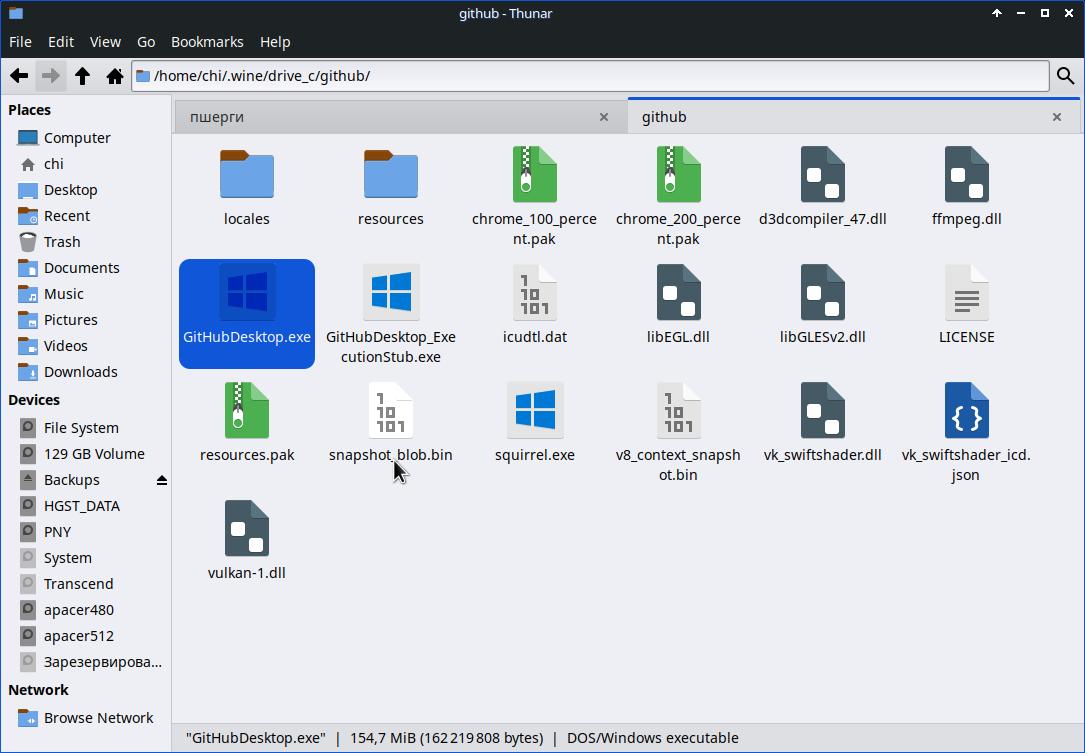
Task: Close the github tab
Action: pyautogui.click(x=1057, y=117)
